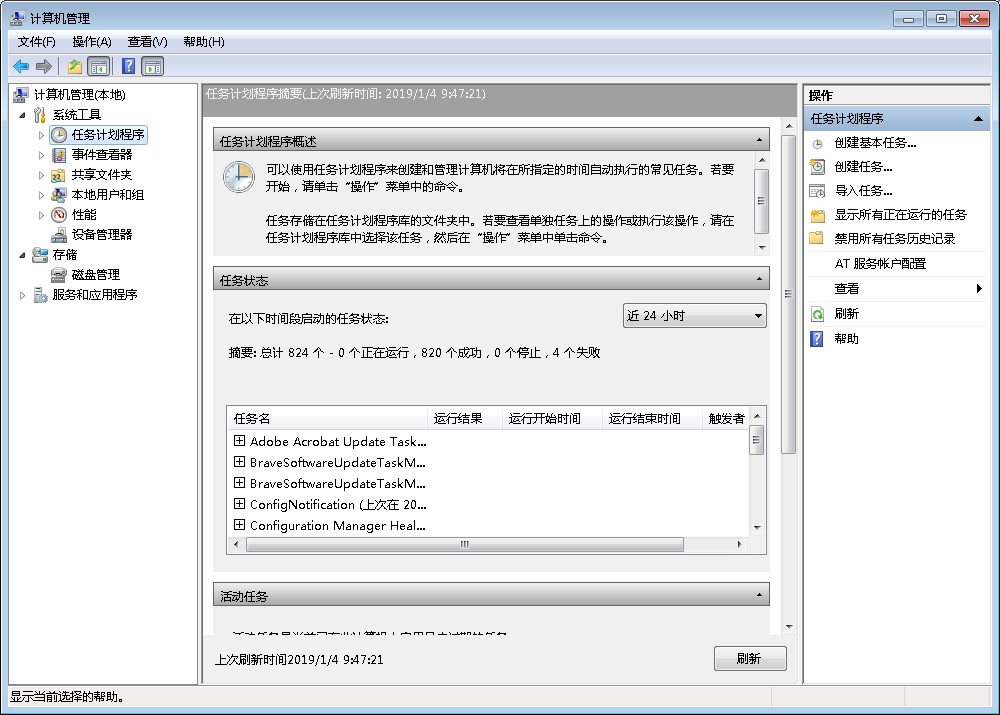Screen dimensions: 1000x715
Task: Click the 创建基本任务... action link
Action: [x=875, y=144]
